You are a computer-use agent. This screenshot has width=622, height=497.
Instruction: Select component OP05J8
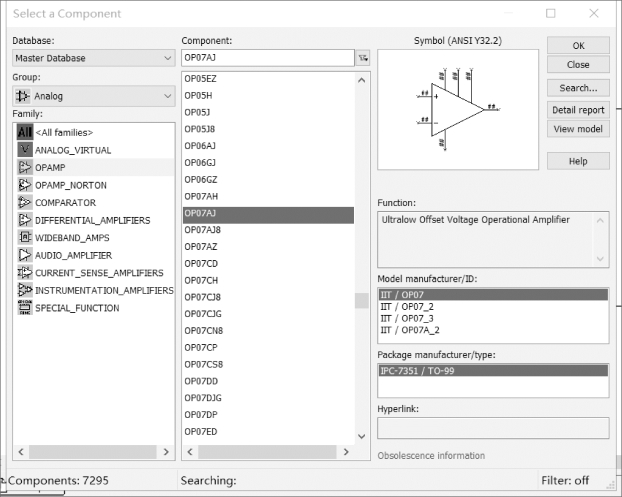click(269, 129)
